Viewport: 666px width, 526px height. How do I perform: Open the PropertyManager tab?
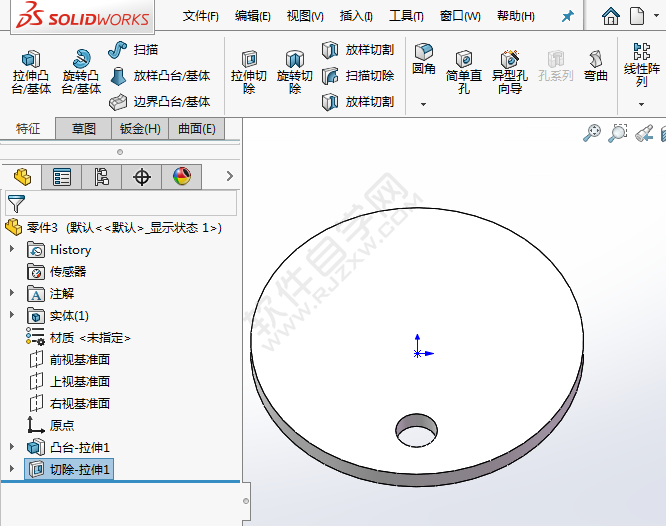click(x=62, y=177)
